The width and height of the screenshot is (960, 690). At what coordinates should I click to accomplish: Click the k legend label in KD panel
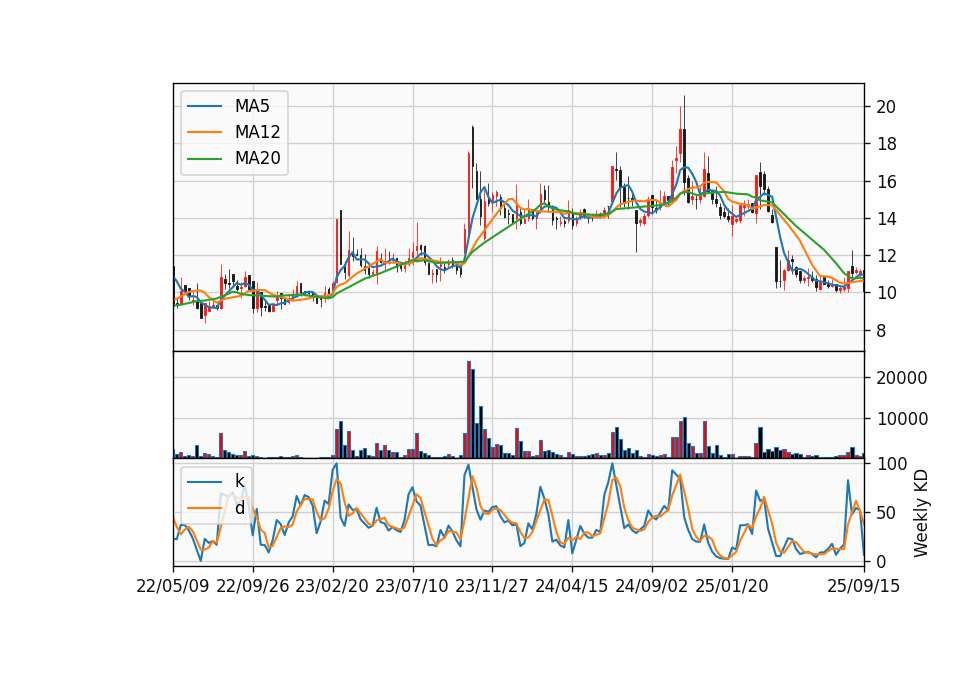[239, 481]
